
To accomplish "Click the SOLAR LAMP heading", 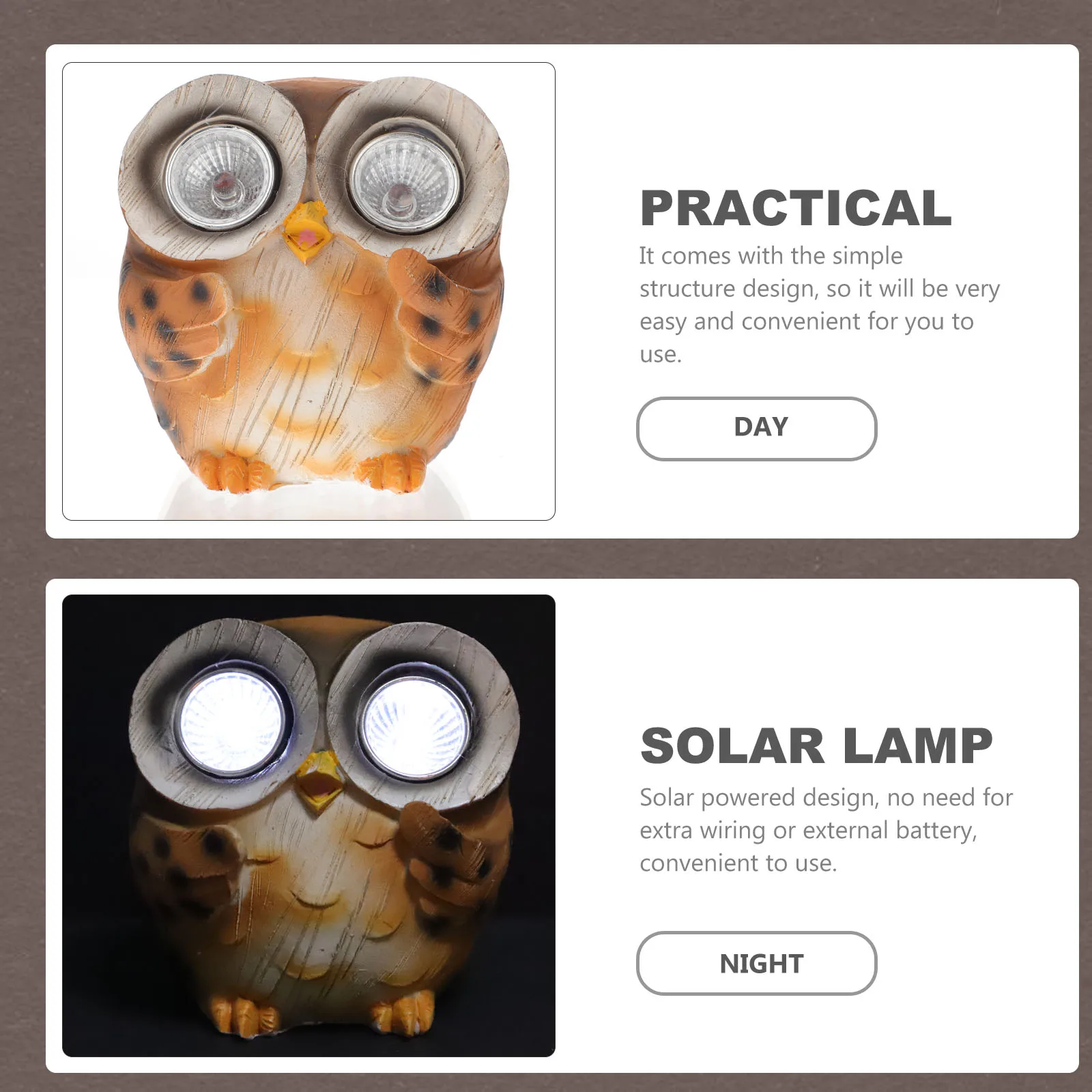I will point(816,745).
